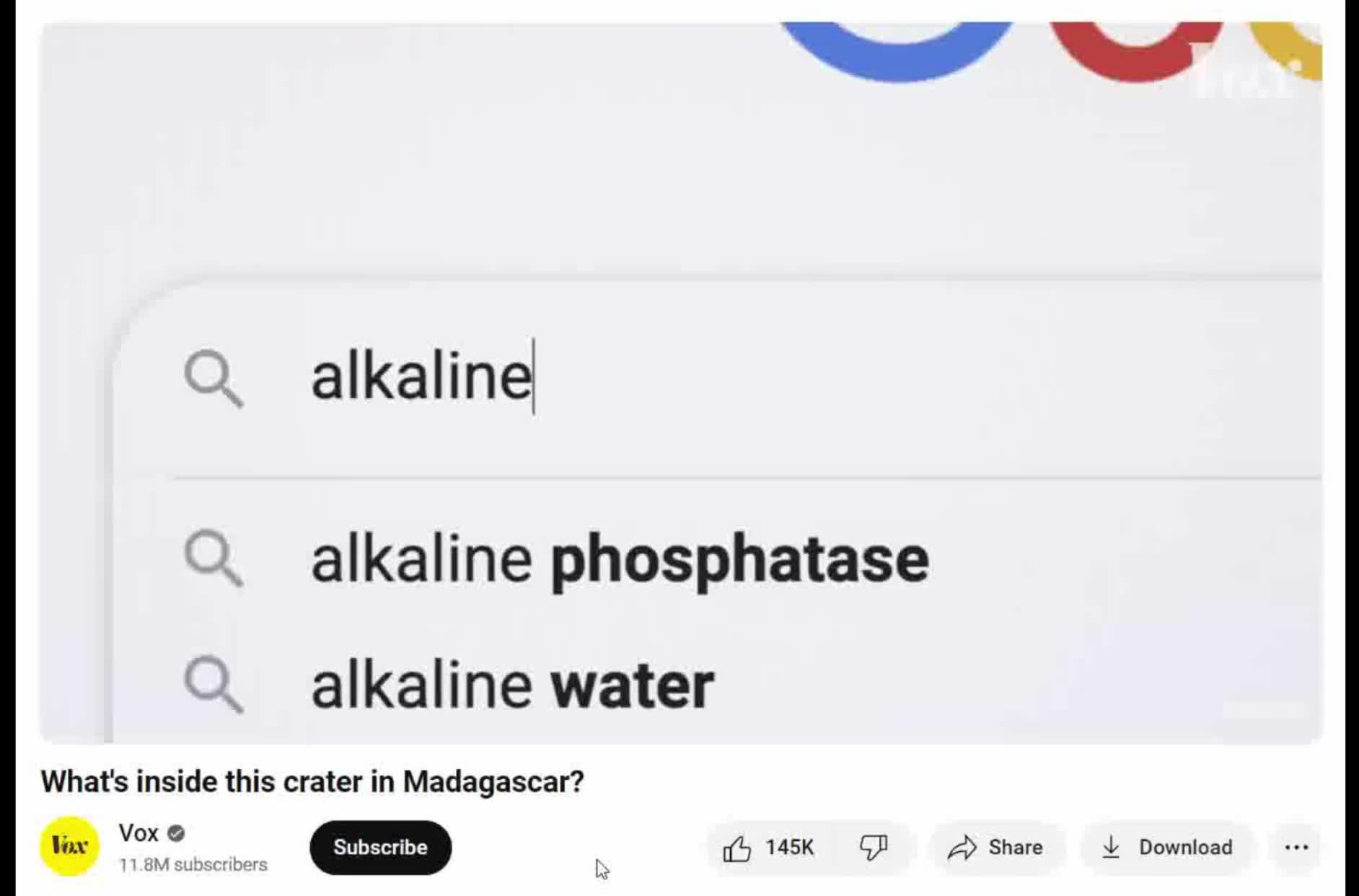The height and width of the screenshot is (896, 1359).
Task: Select the 'alkaline water' suggestion text
Action: pos(512,685)
